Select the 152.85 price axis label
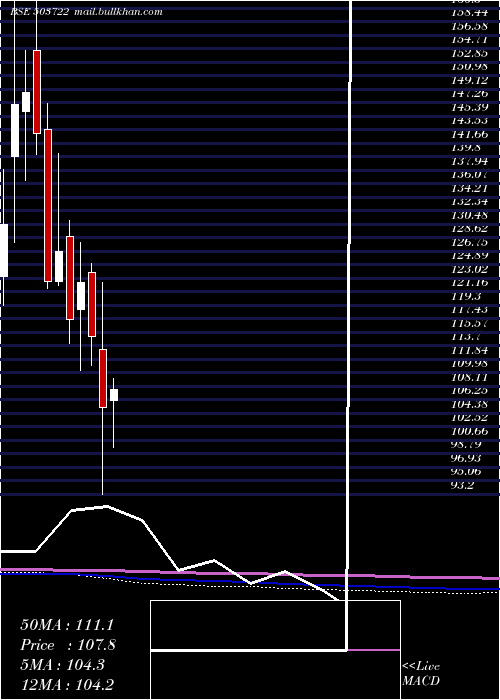Screen dimensions: 500x700 click(469, 53)
